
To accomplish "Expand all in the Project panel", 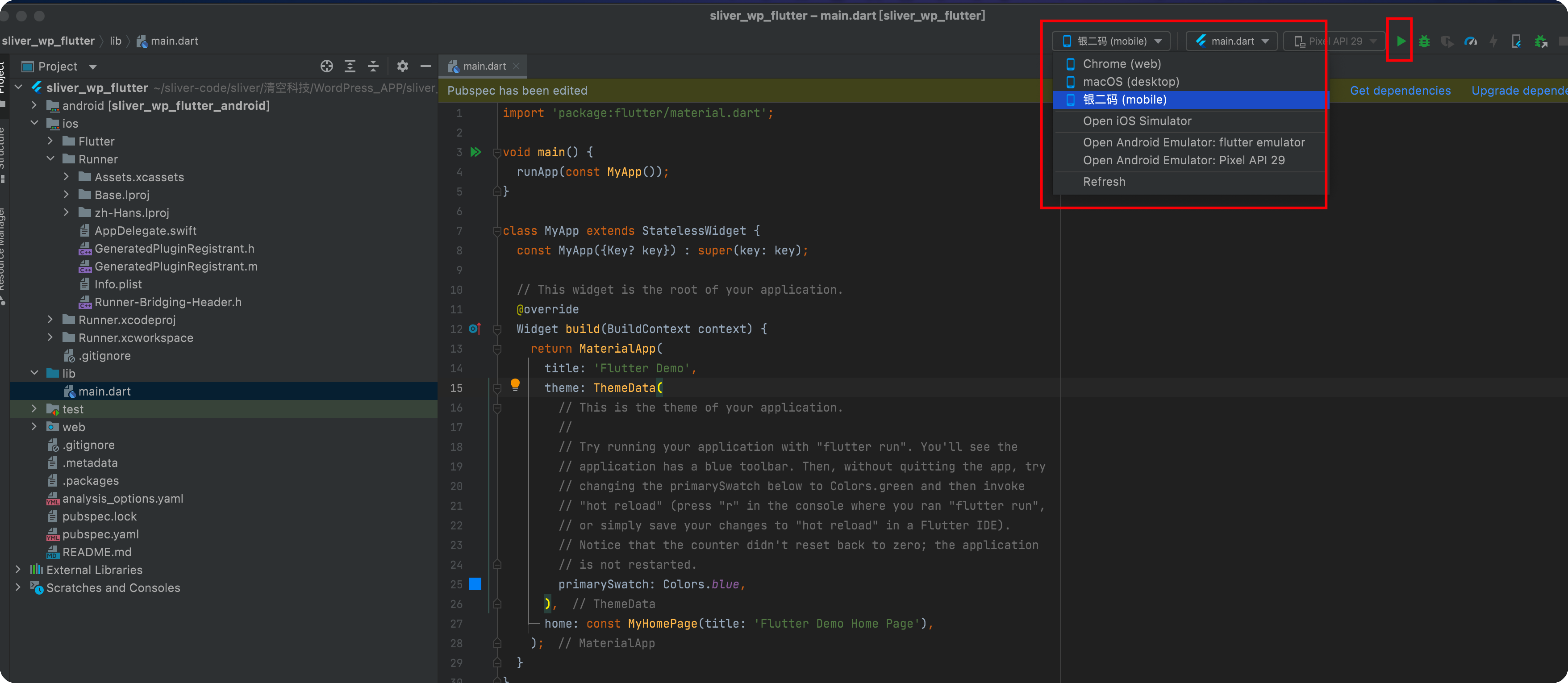I will pos(350,66).
